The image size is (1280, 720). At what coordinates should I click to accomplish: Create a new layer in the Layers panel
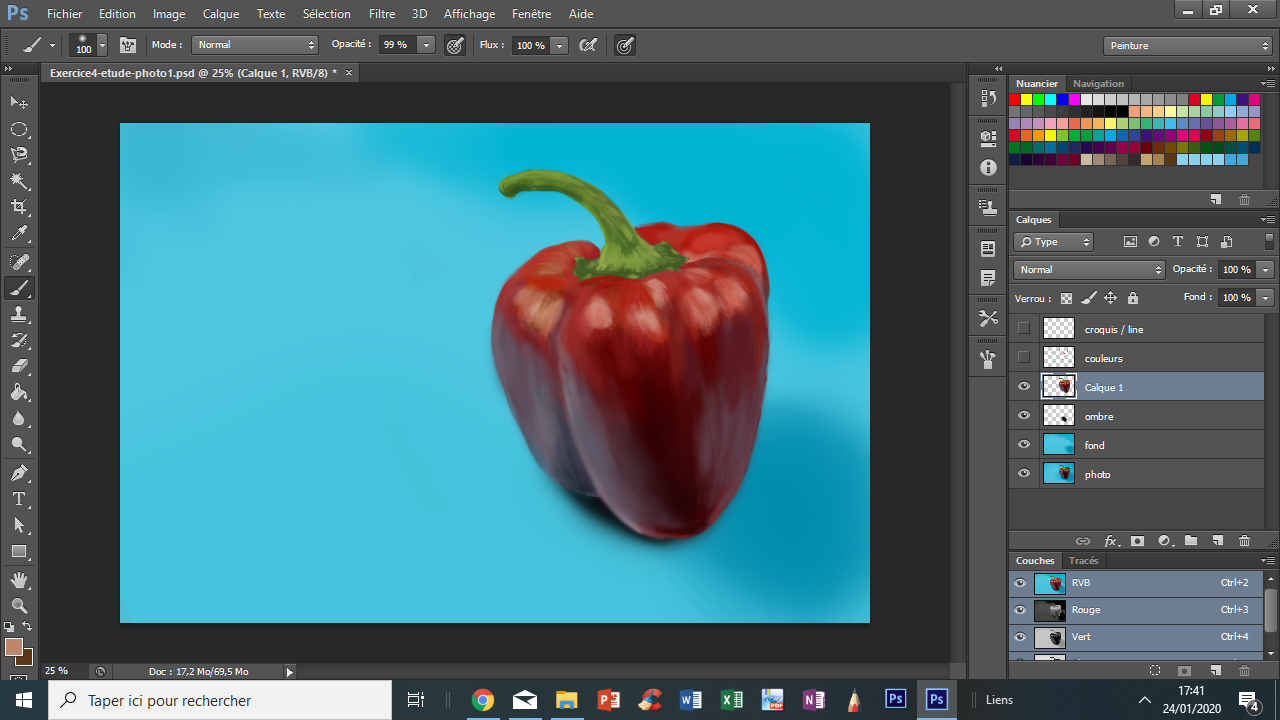point(1218,540)
